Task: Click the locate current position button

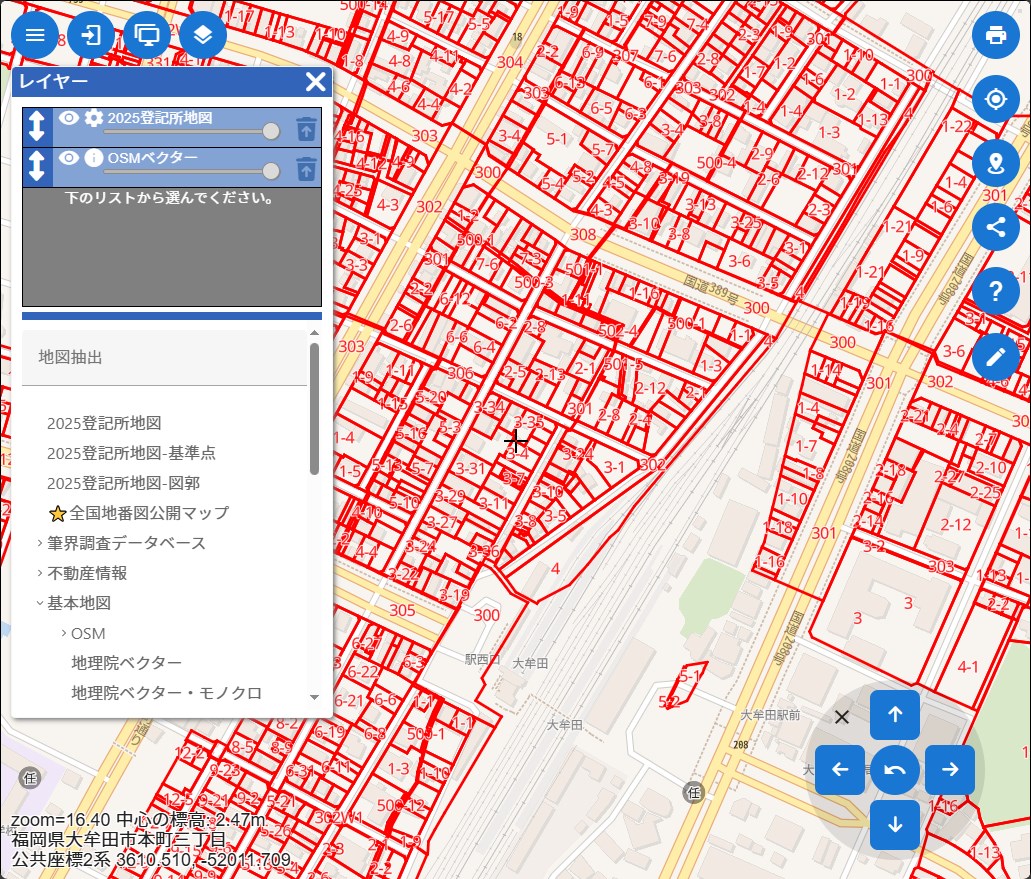Action: (995, 99)
